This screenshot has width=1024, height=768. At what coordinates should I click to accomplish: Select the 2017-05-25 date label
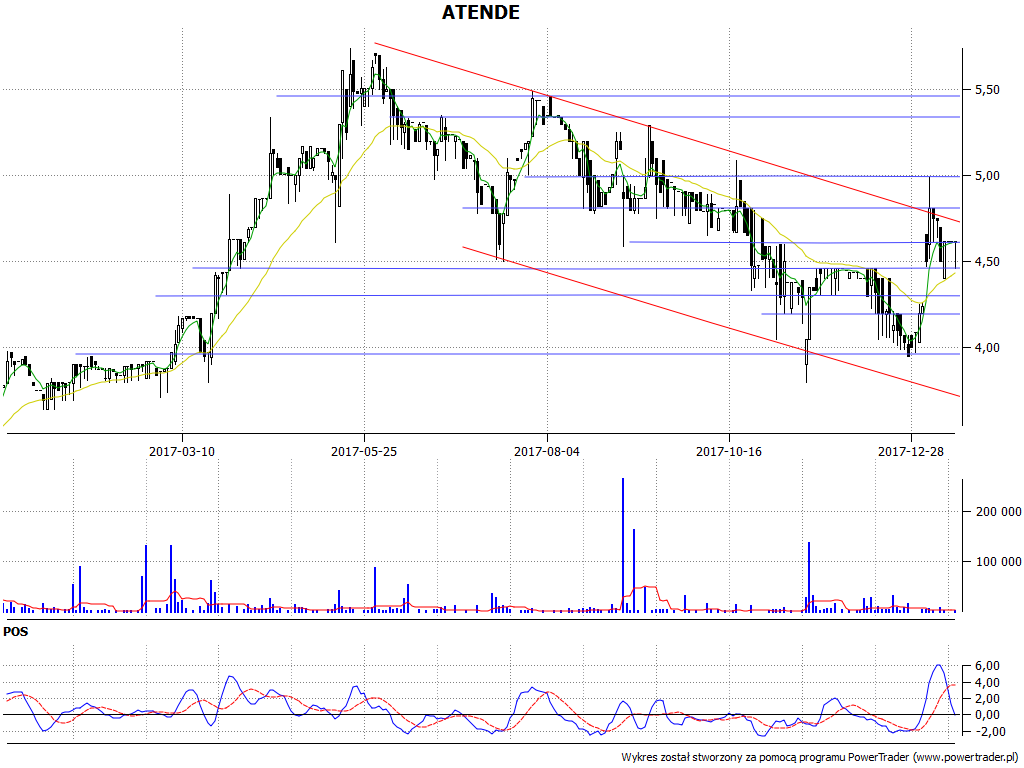pos(364,451)
